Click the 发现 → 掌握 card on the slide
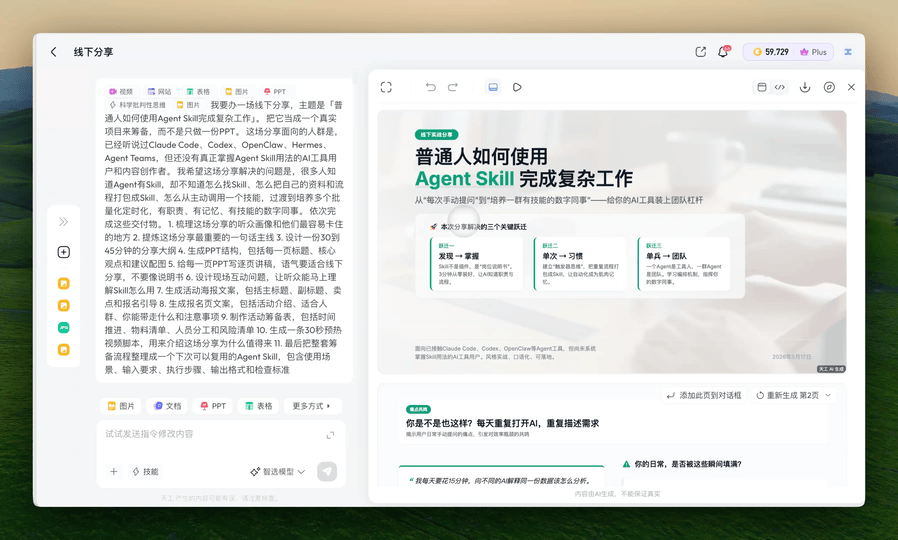 476,264
